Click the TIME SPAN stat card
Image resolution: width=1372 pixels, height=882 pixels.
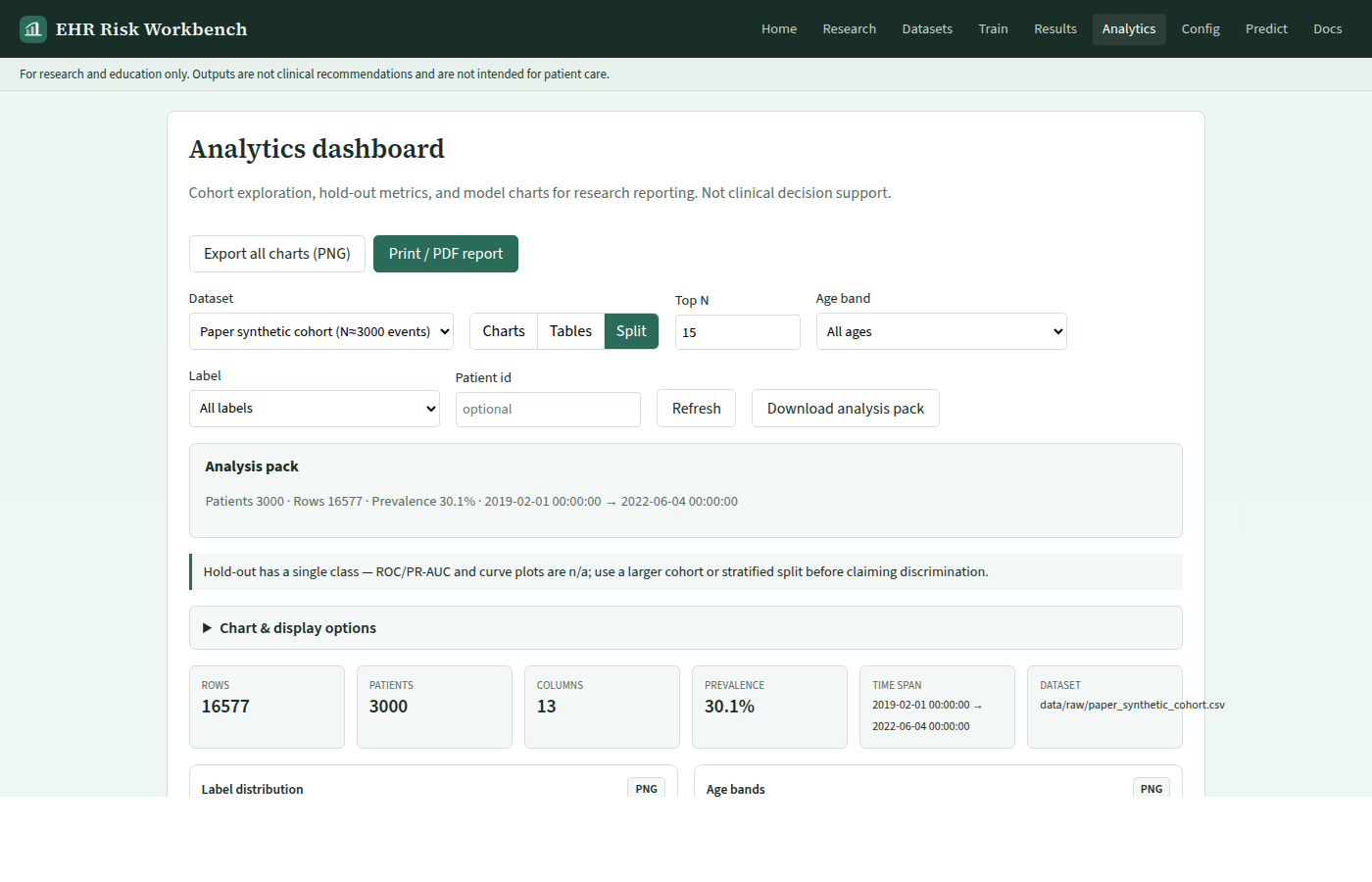coord(938,708)
